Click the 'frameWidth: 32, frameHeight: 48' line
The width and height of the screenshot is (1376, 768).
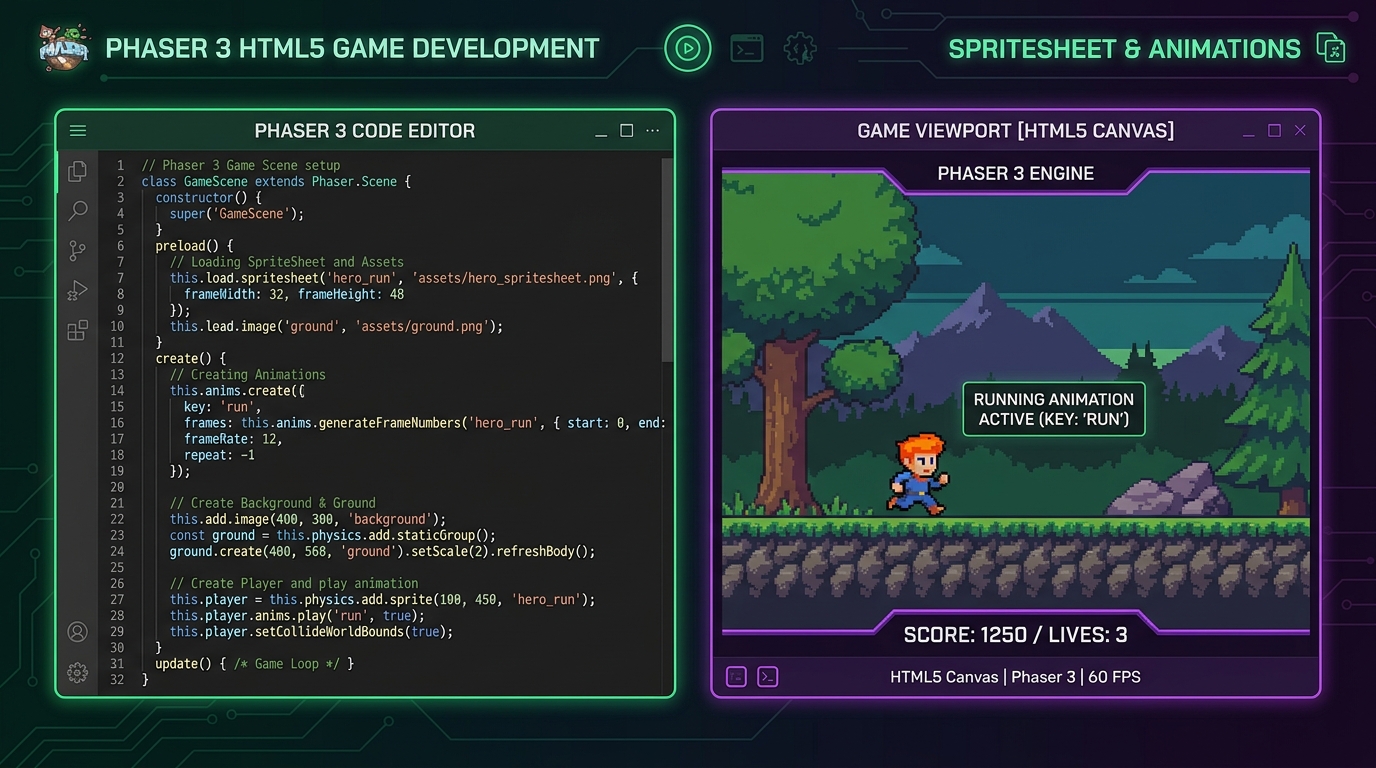pos(294,294)
